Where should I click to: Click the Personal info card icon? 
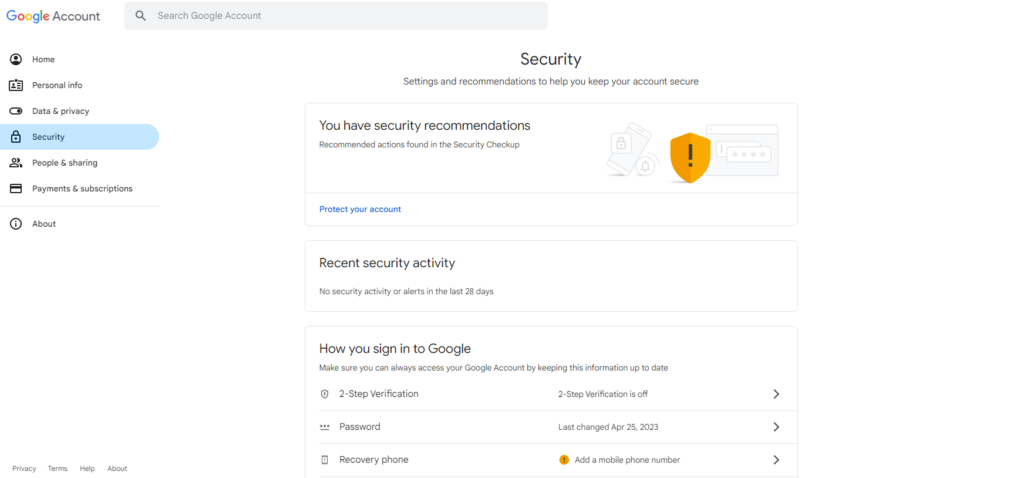tap(16, 85)
